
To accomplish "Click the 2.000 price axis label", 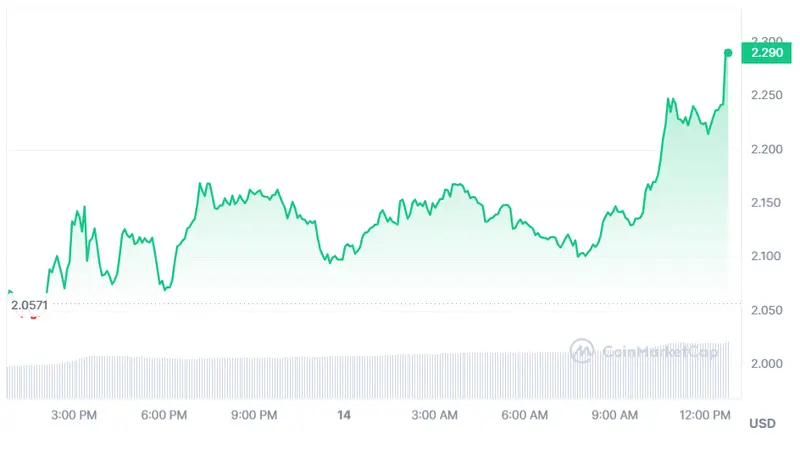I will (x=767, y=363).
